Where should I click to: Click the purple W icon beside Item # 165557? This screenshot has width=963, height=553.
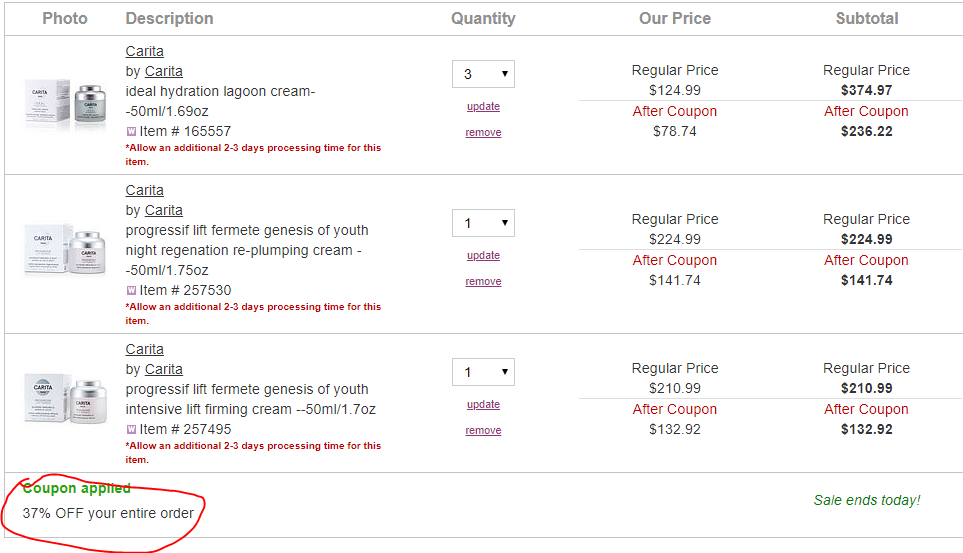(131, 131)
